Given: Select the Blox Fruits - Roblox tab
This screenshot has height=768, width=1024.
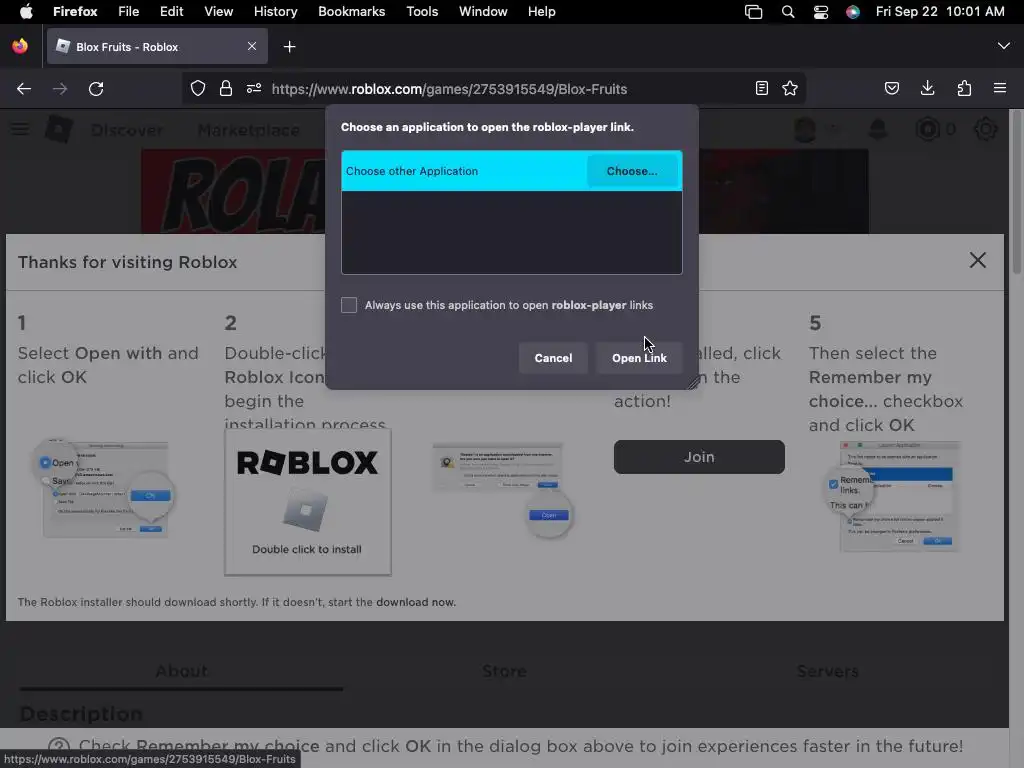Looking at the screenshot, I should (157, 46).
